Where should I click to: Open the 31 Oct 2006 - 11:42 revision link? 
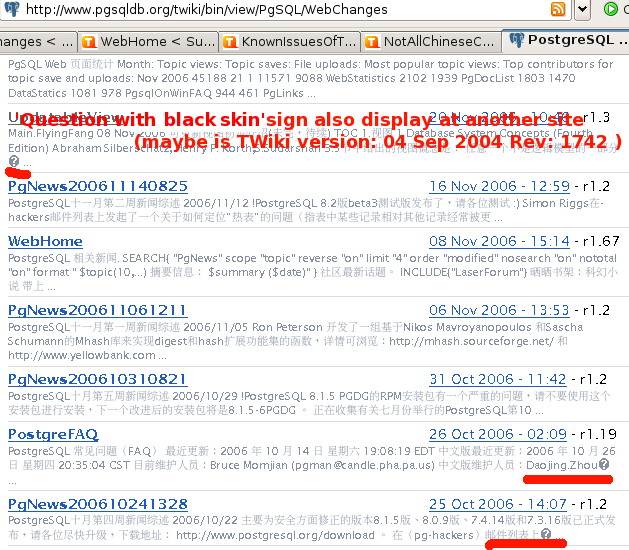[x=497, y=379]
